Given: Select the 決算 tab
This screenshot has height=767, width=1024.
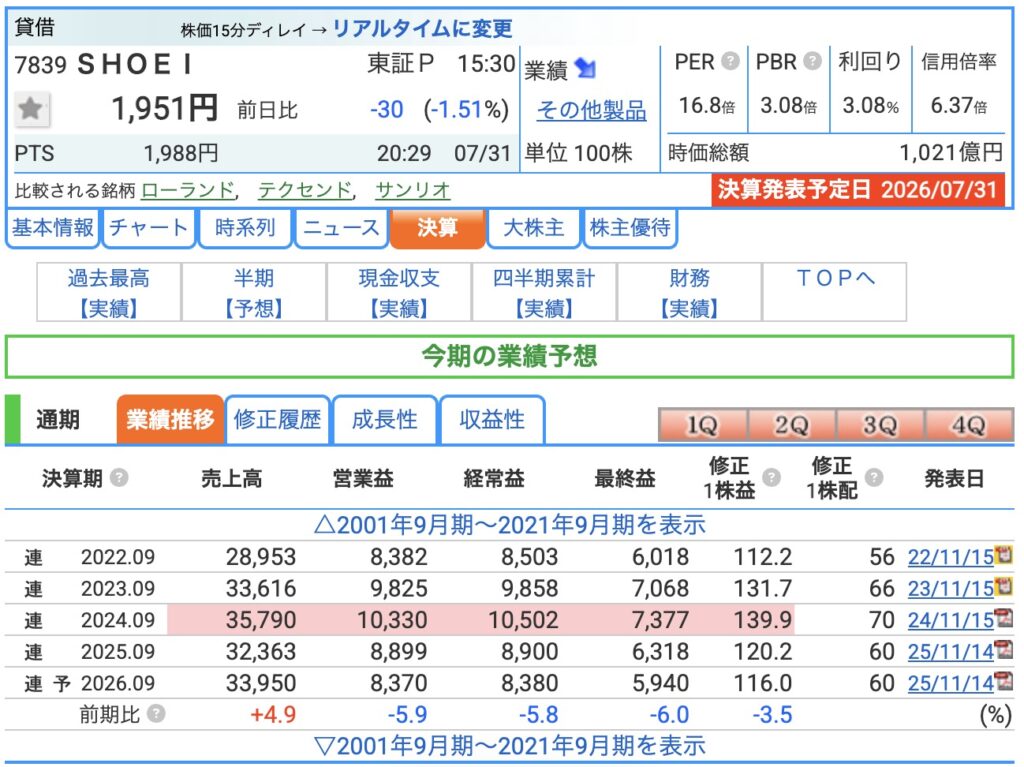Looking at the screenshot, I should (438, 228).
